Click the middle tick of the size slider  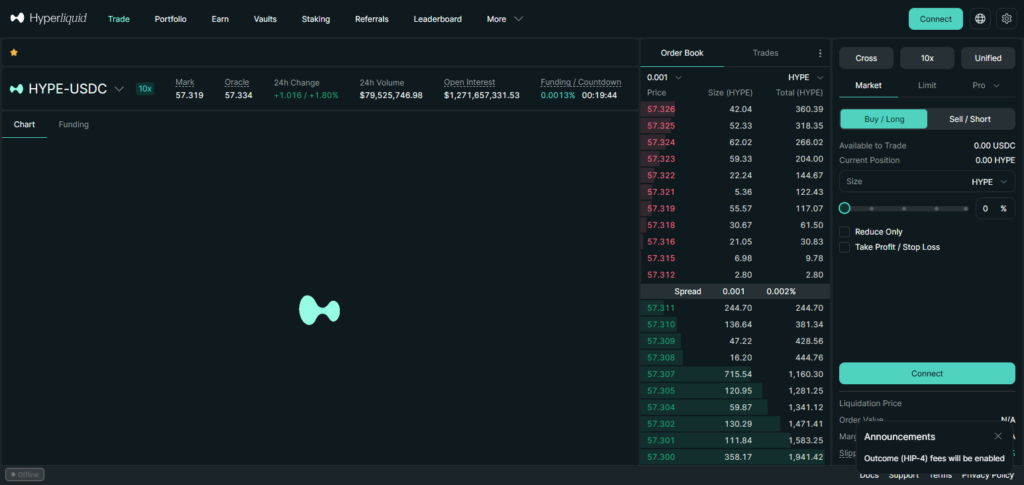904,209
